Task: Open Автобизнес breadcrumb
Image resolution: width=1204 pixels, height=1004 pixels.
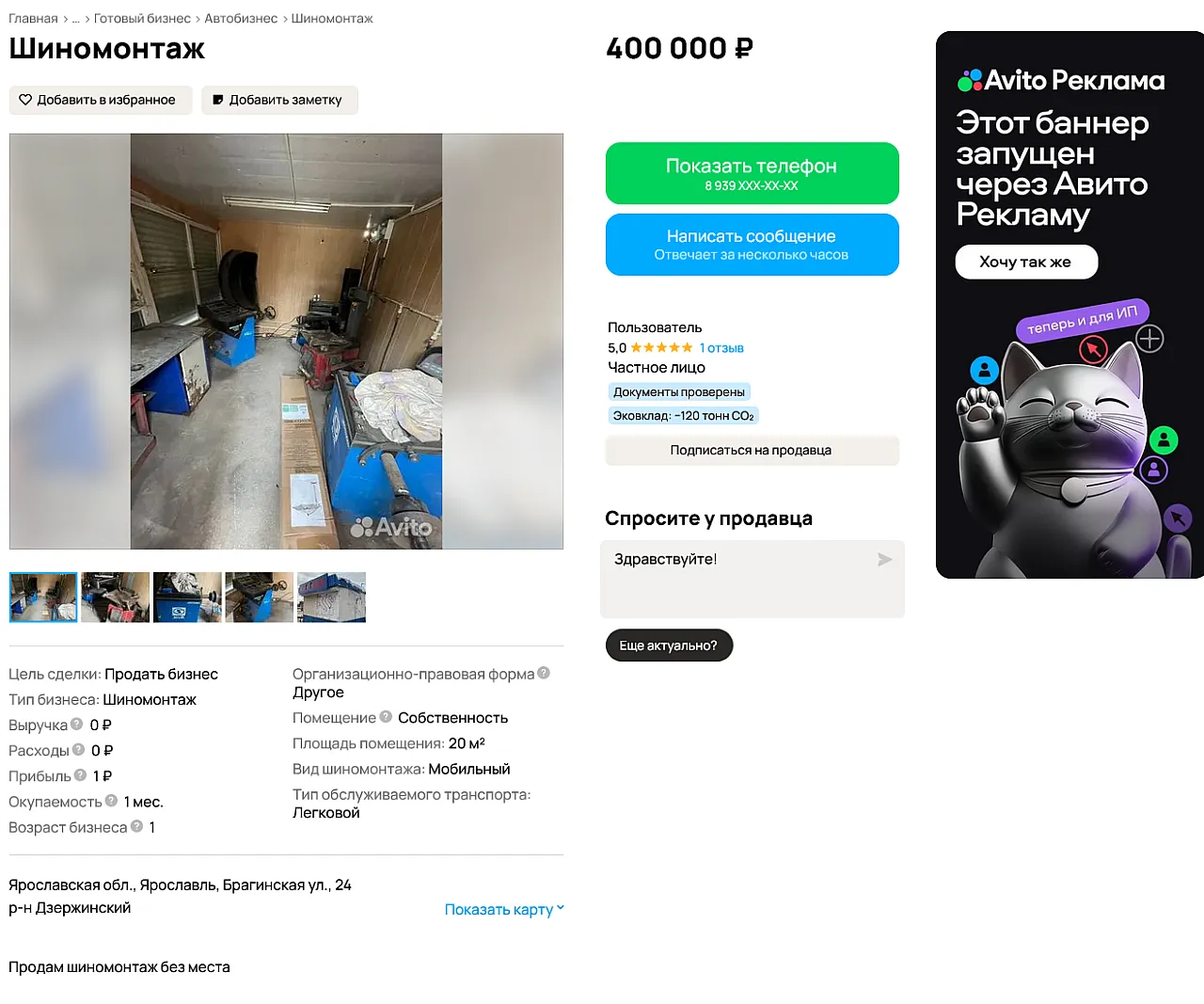Action: [241, 19]
